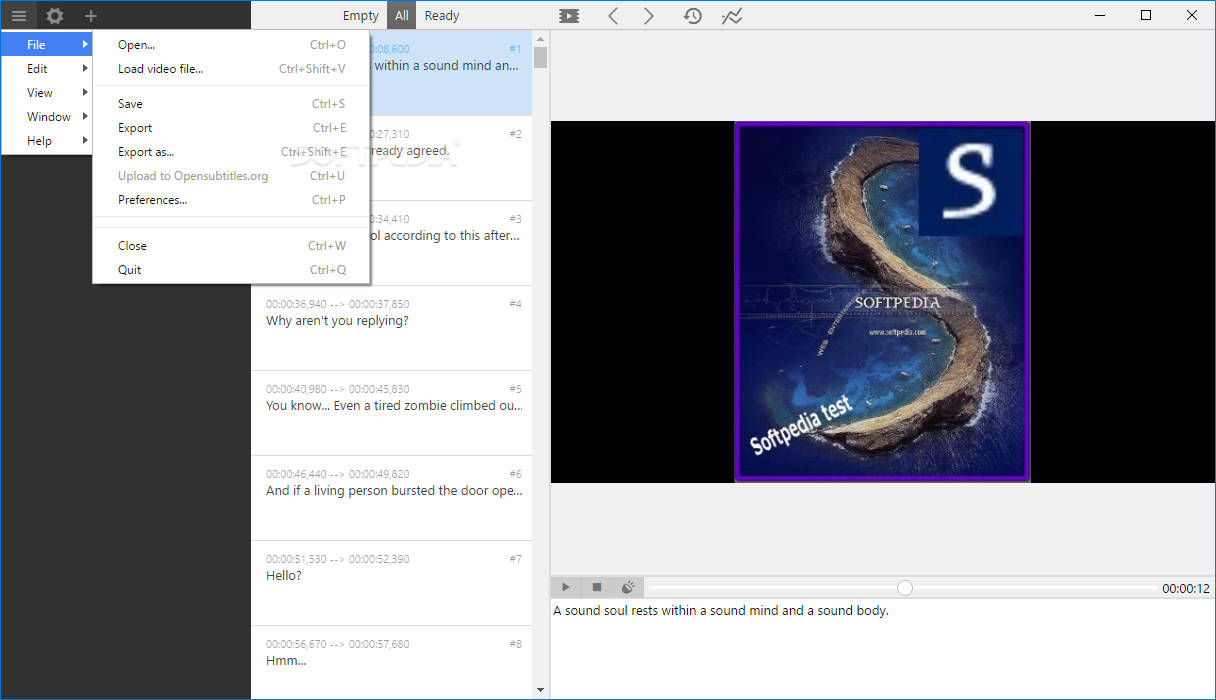Viewport: 1216px width, 700px height.
Task: Click scrollbar down arrow in subtitle list
Action: coord(540,690)
